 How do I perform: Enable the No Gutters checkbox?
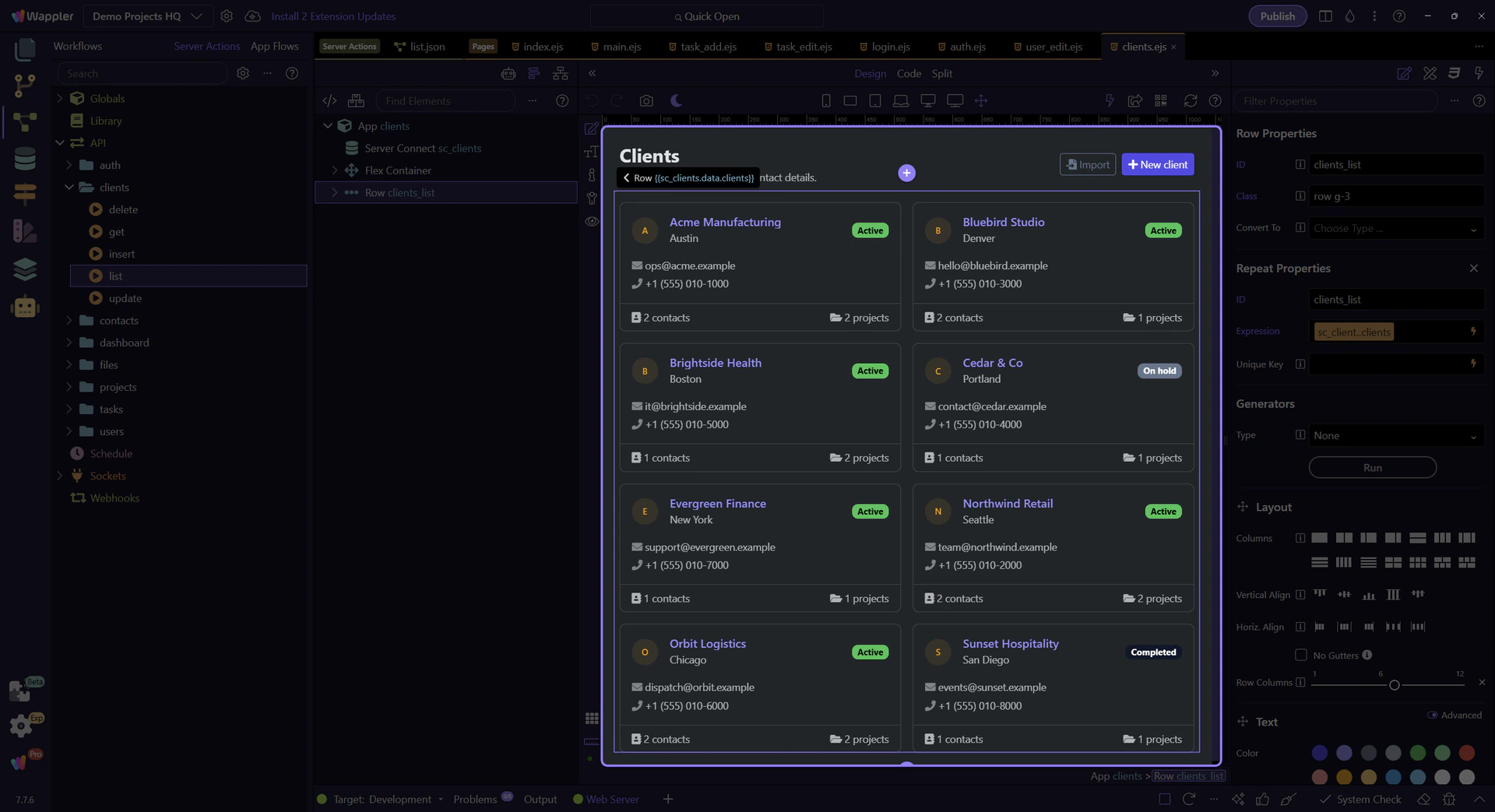pyautogui.click(x=1300, y=656)
